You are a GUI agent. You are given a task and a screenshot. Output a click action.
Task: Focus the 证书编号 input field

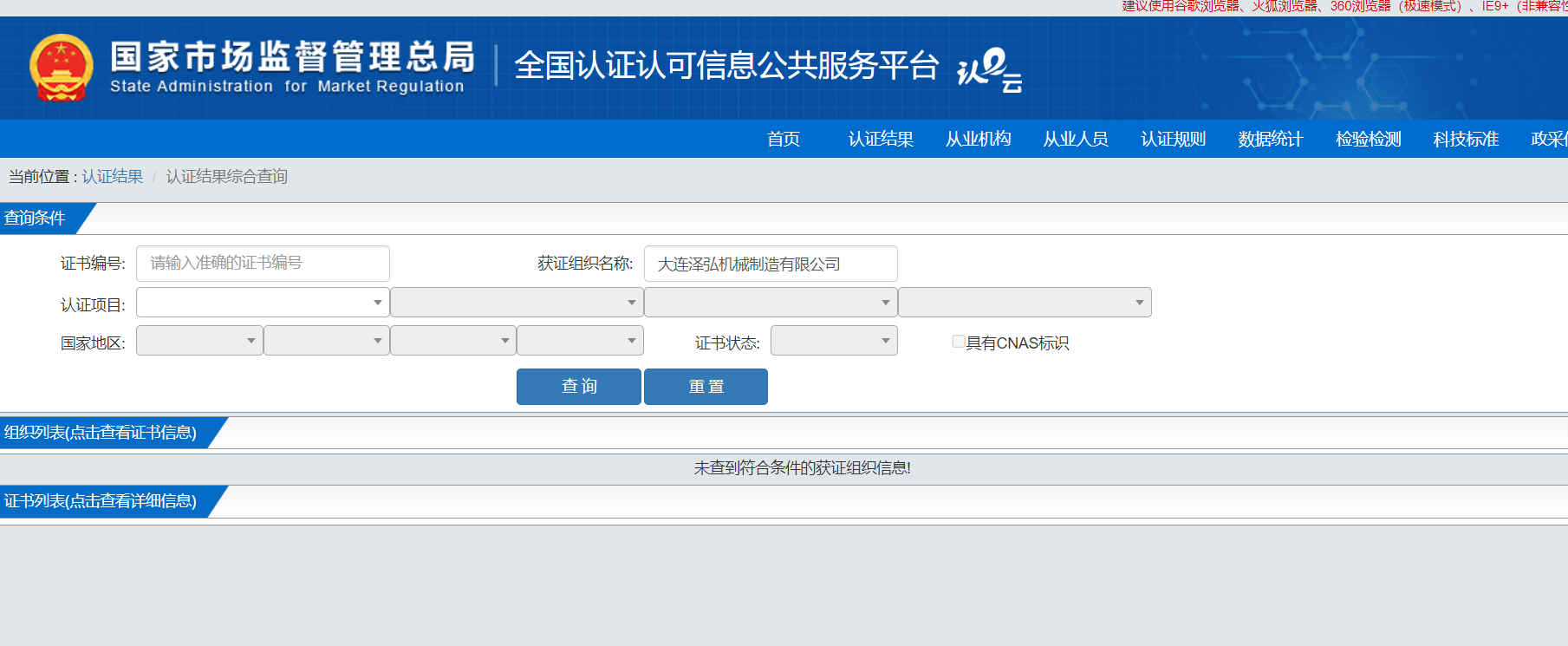click(263, 263)
